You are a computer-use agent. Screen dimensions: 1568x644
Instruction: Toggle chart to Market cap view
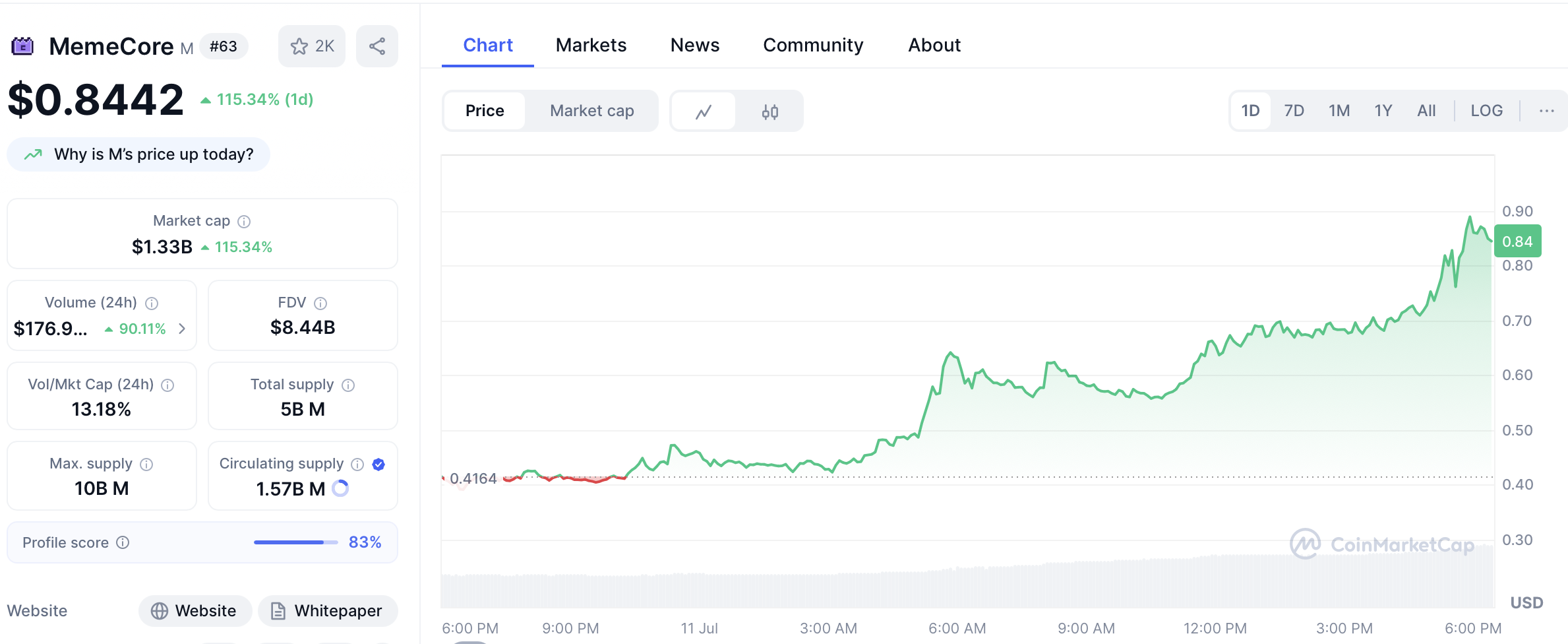[591, 111]
